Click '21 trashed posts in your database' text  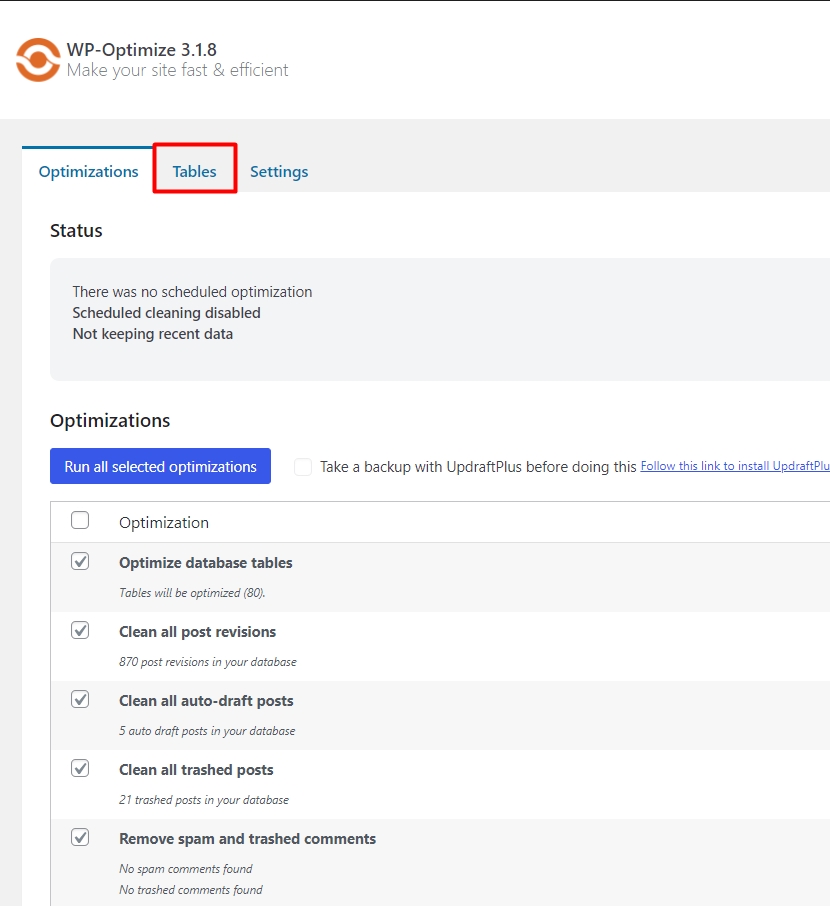click(x=204, y=800)
